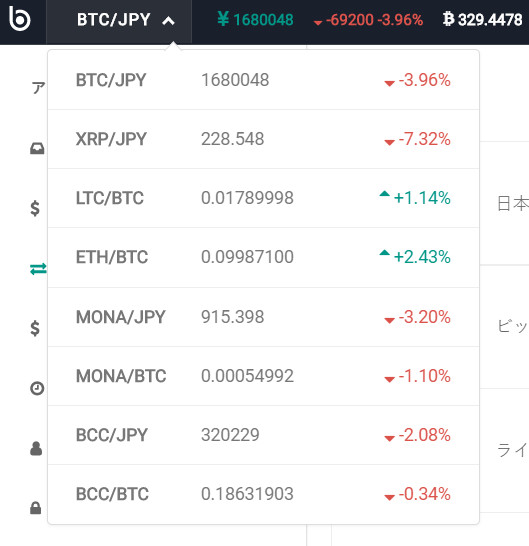Open the inbox tray sidebar icon
The width and height of the screenshot is (529, 546).
(37, 149)
